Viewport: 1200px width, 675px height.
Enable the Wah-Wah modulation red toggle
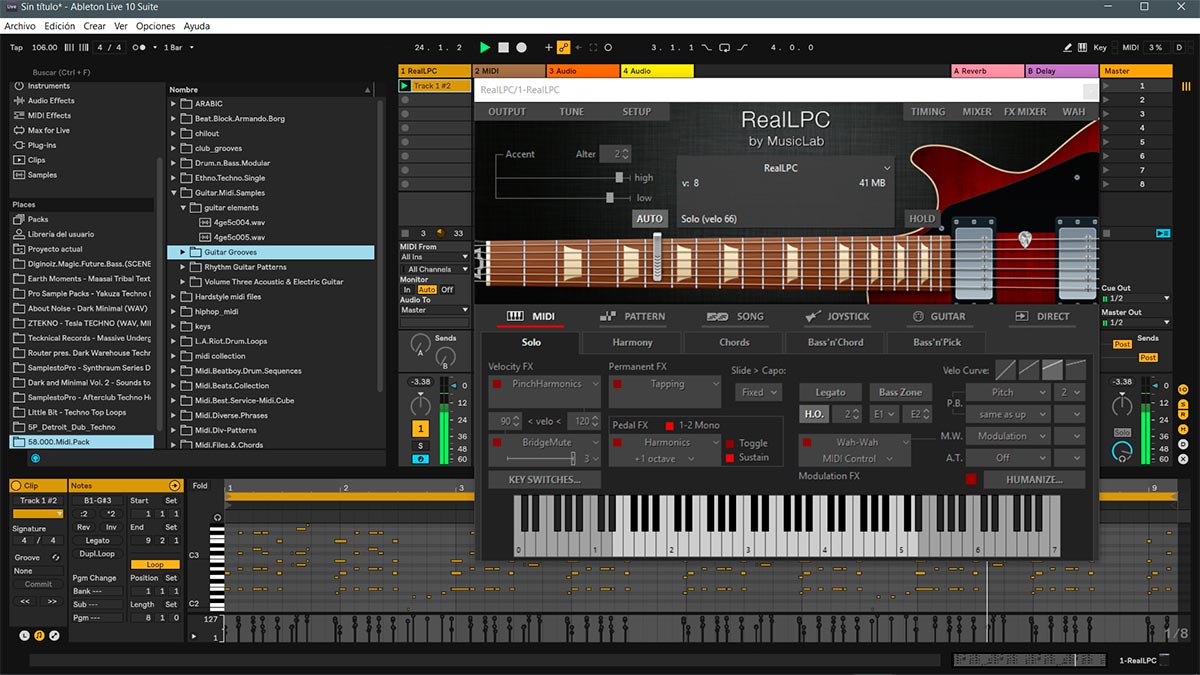806,442
